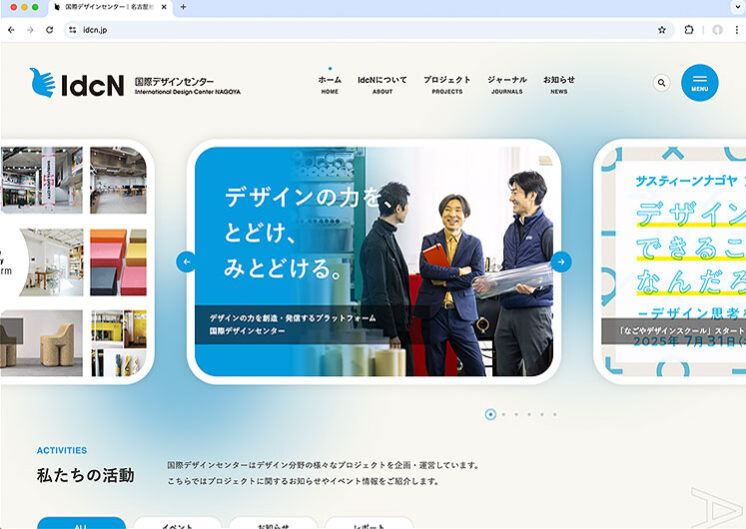Close the 国際デザインセンター browser tab
The width and height of the screenshot is (746, 529).
tap(165, 7)
